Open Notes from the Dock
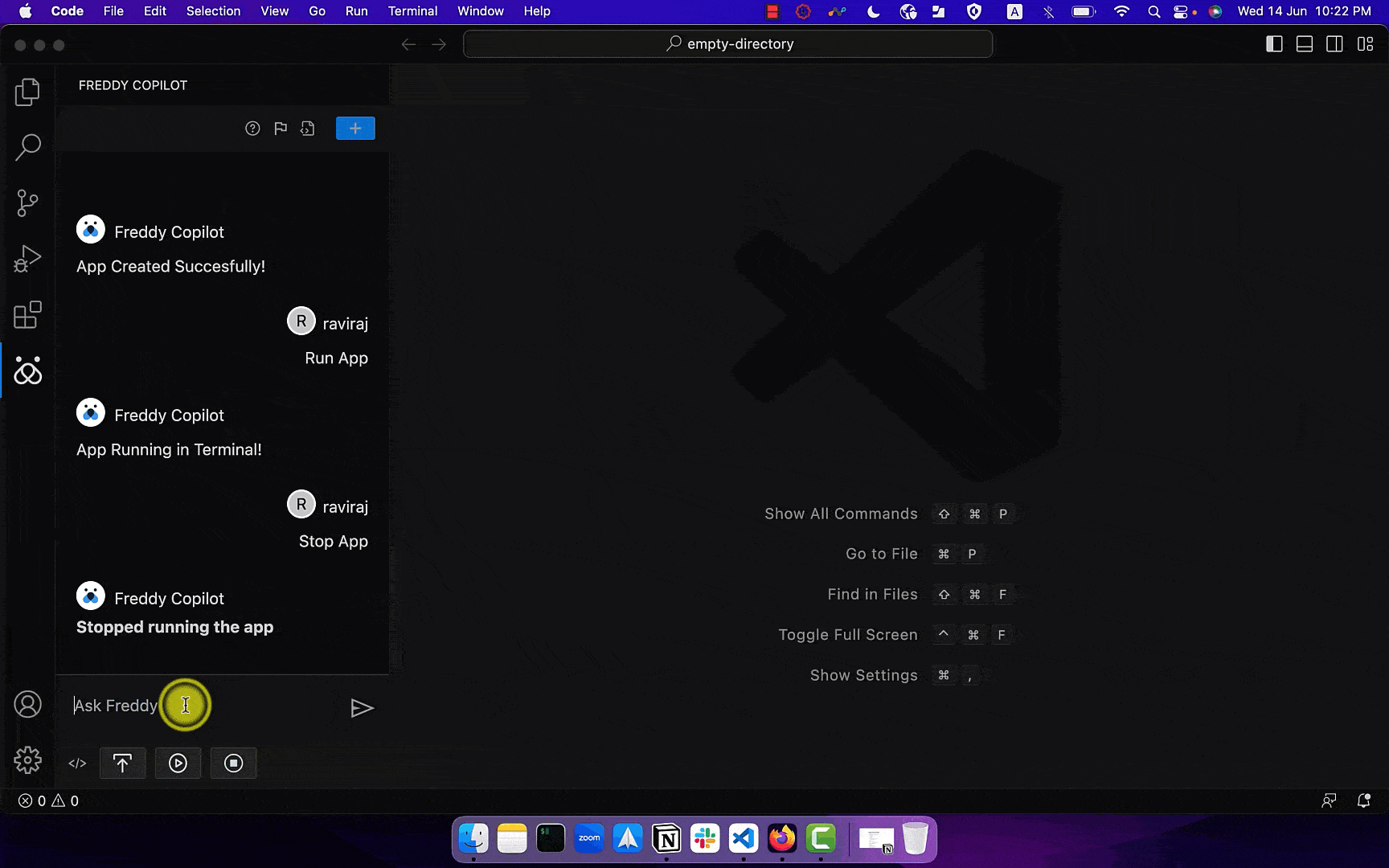Viewport: 1389px width, 868px height. point(512,839)
